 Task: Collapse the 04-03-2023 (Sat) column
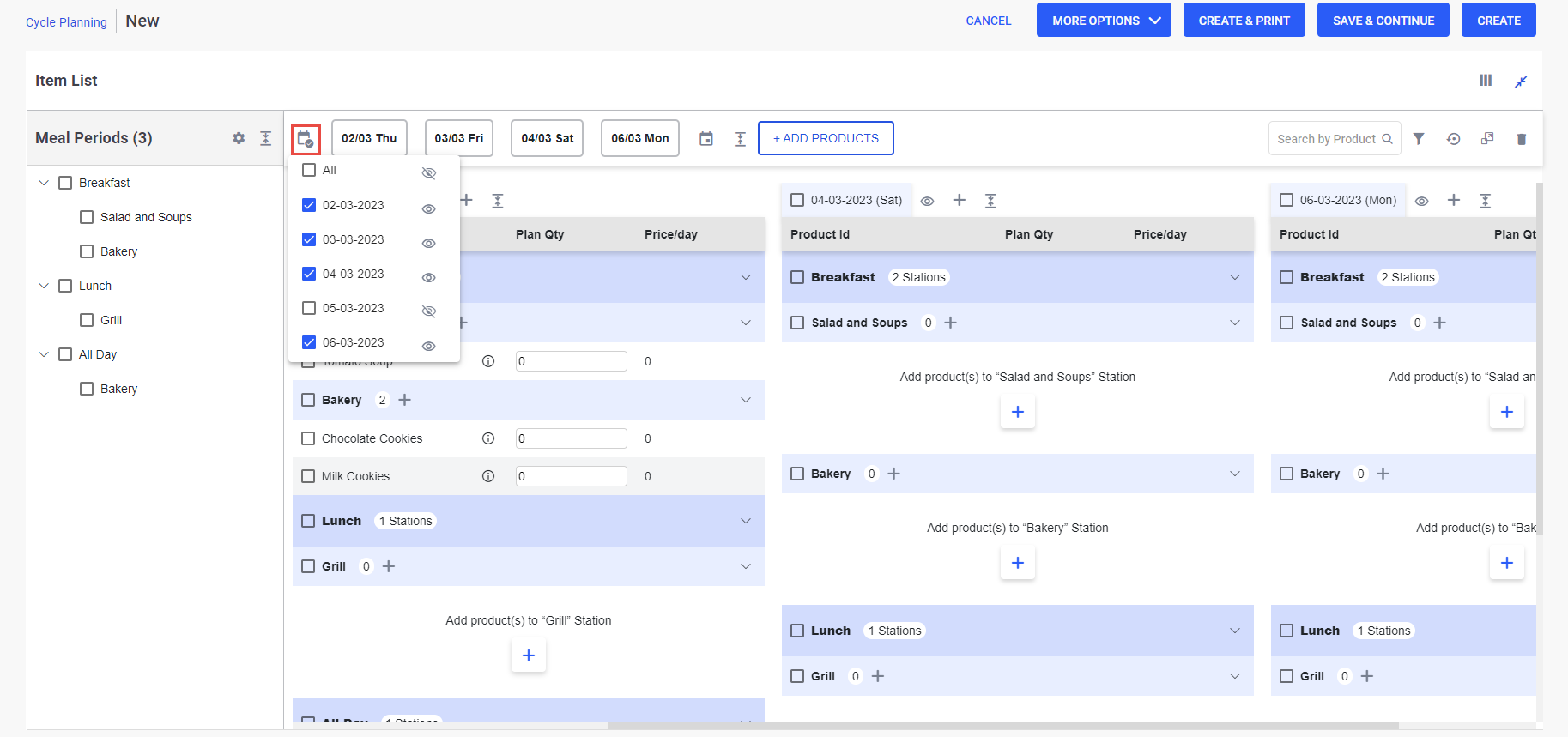tap(990, 201)
